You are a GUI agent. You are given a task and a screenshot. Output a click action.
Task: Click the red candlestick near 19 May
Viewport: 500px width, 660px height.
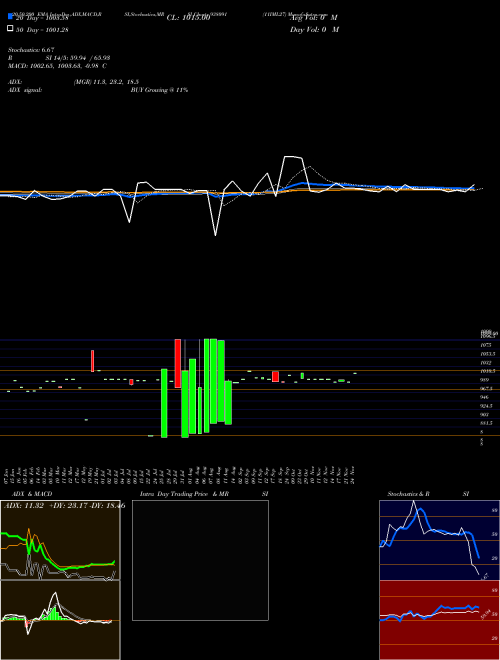(93, 361)
